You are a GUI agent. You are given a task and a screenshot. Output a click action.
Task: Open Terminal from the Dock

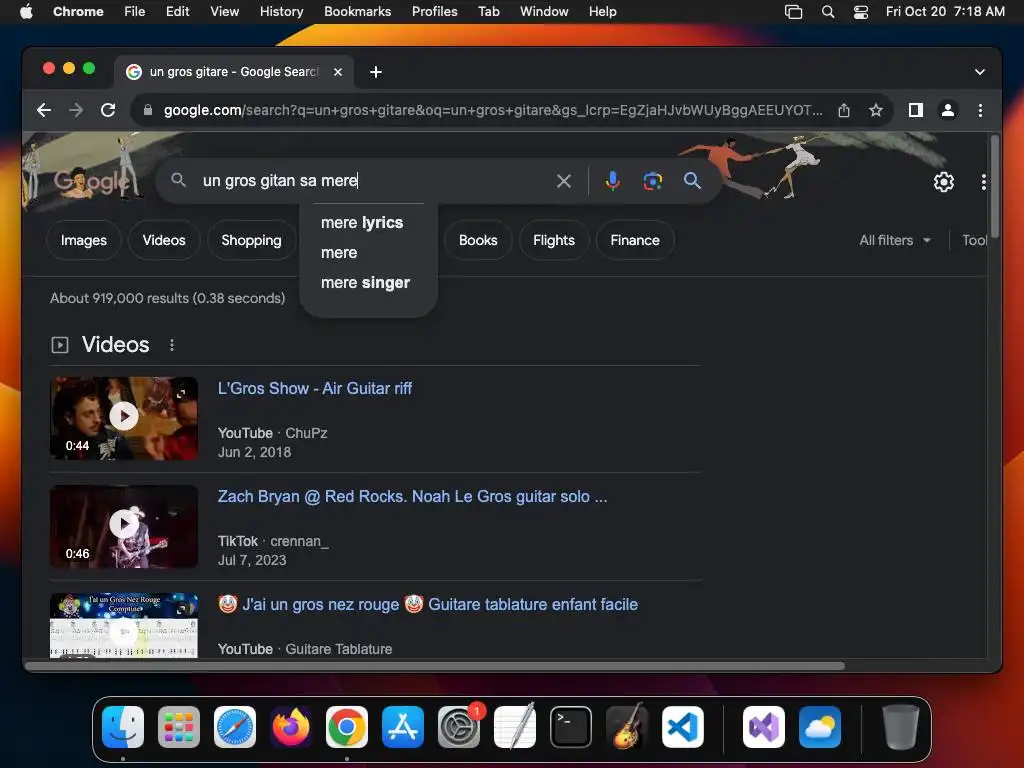click(x=571, y=727)
